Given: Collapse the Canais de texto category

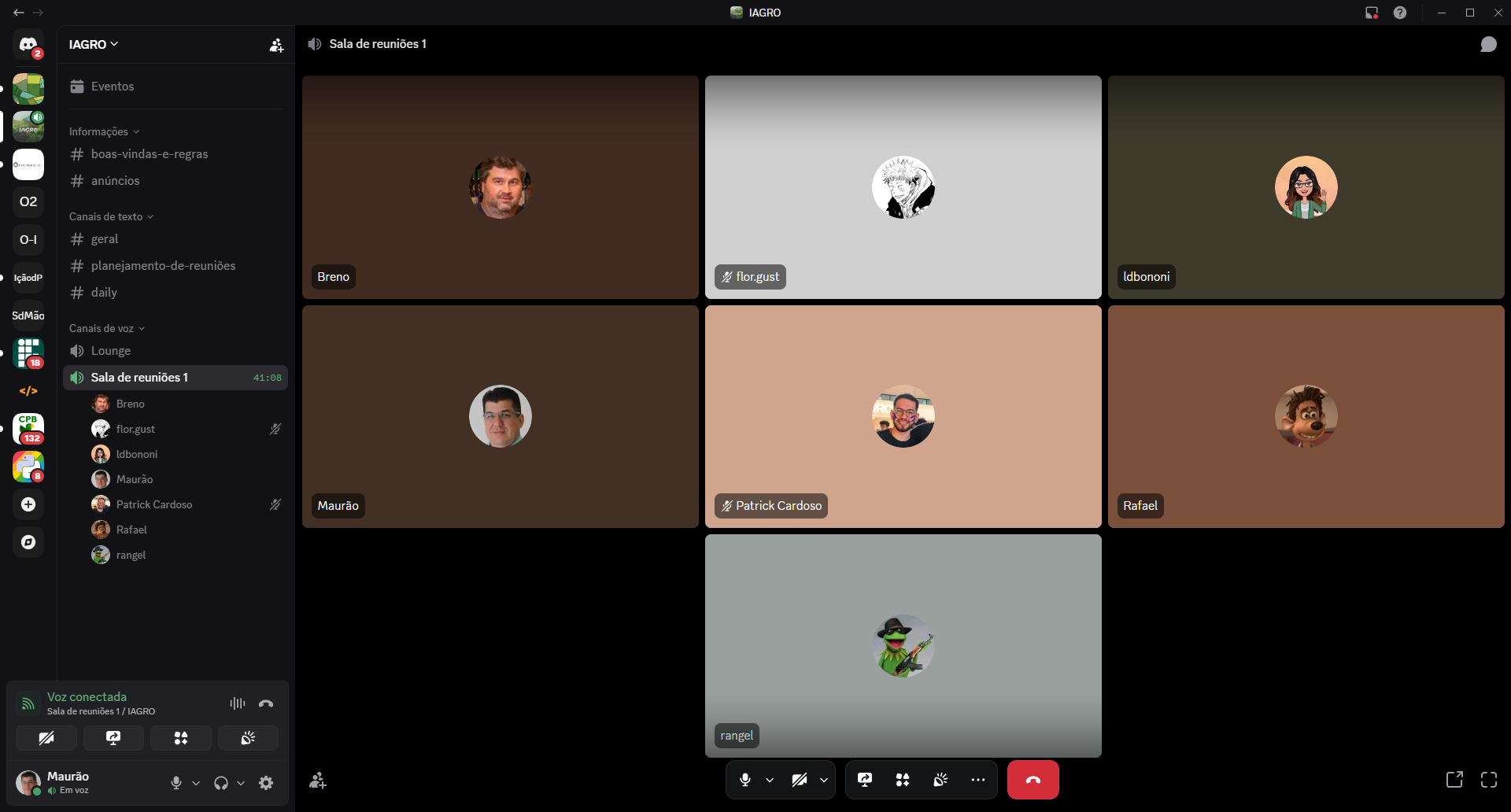Looking at the screenshot, I should (111, 216).
